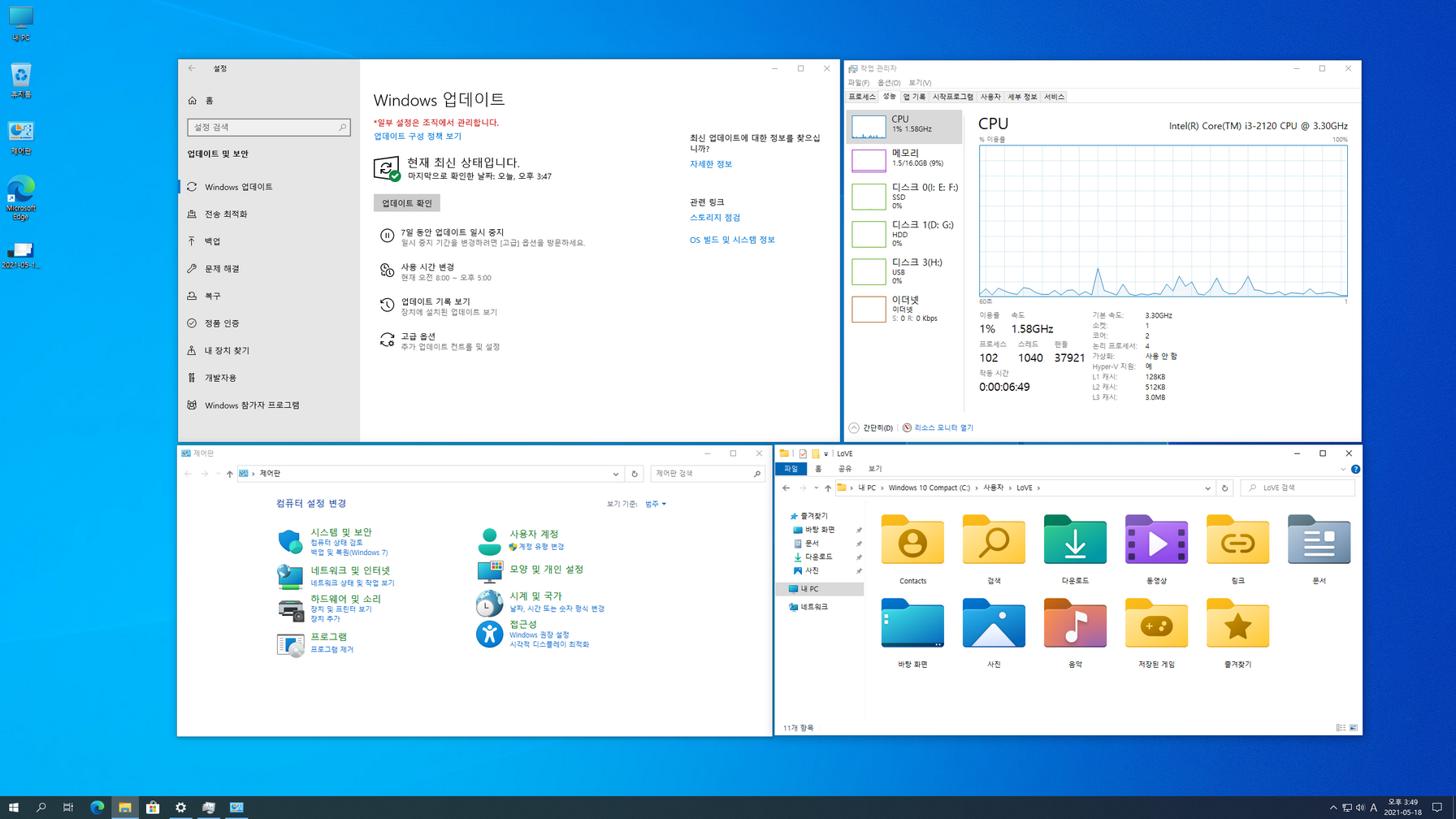Click the 프로그램 icon in Control Panel

pos(290,644)
